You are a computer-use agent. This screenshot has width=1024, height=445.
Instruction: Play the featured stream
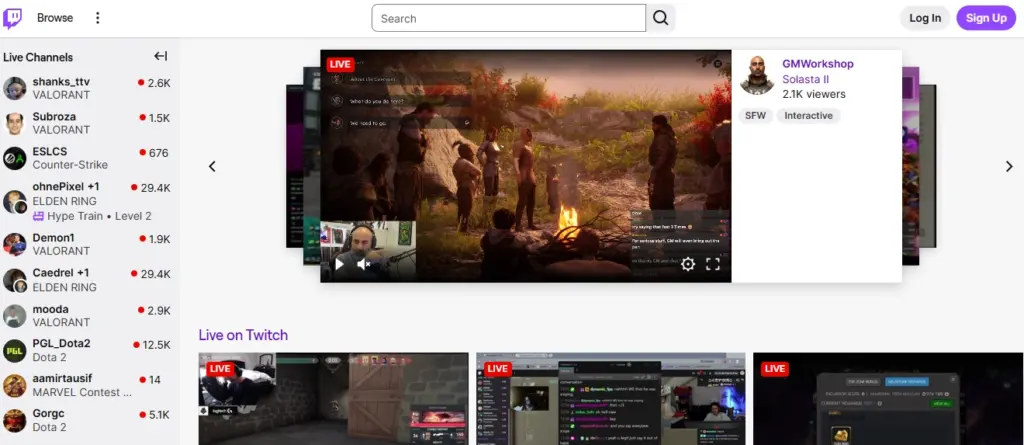pos(339,264)
